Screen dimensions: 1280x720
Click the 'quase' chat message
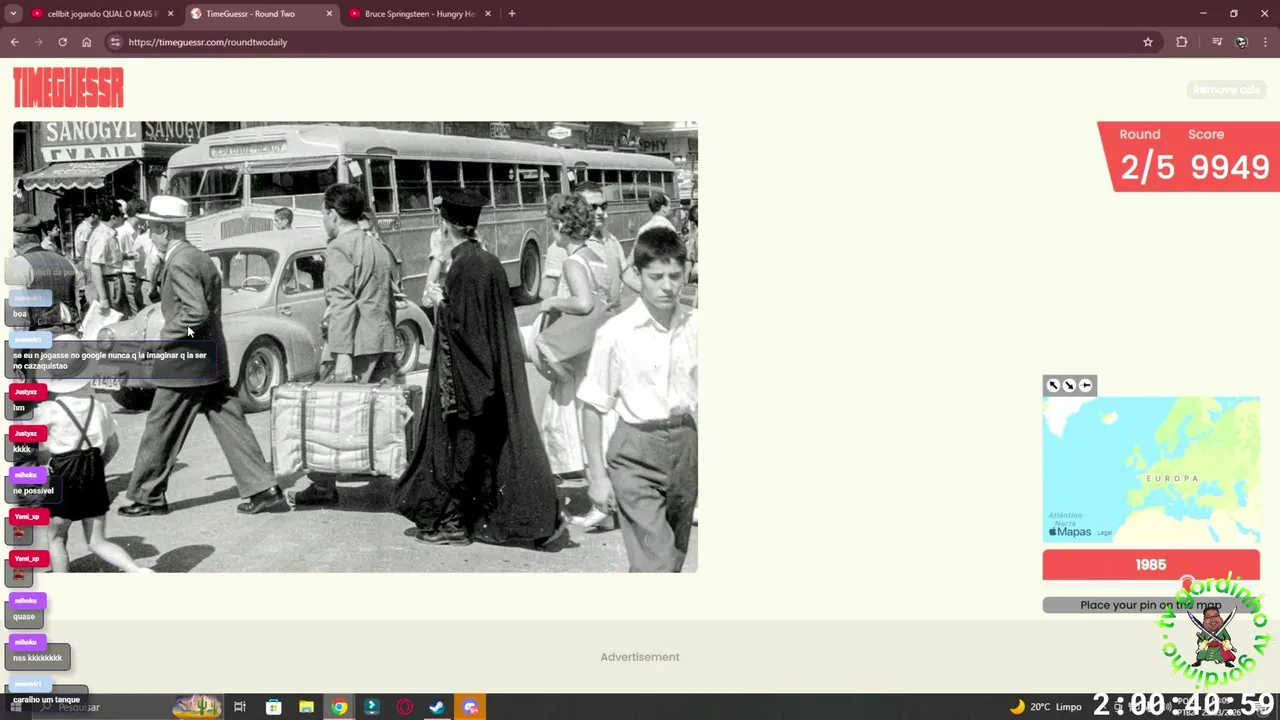(x=24, y=616)
